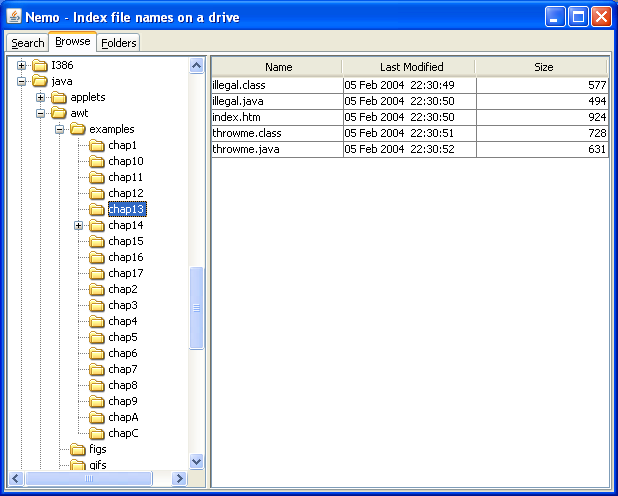Select the chapC folder icon
The height and width of the screenshot is (496, 618).
[97, 433]
